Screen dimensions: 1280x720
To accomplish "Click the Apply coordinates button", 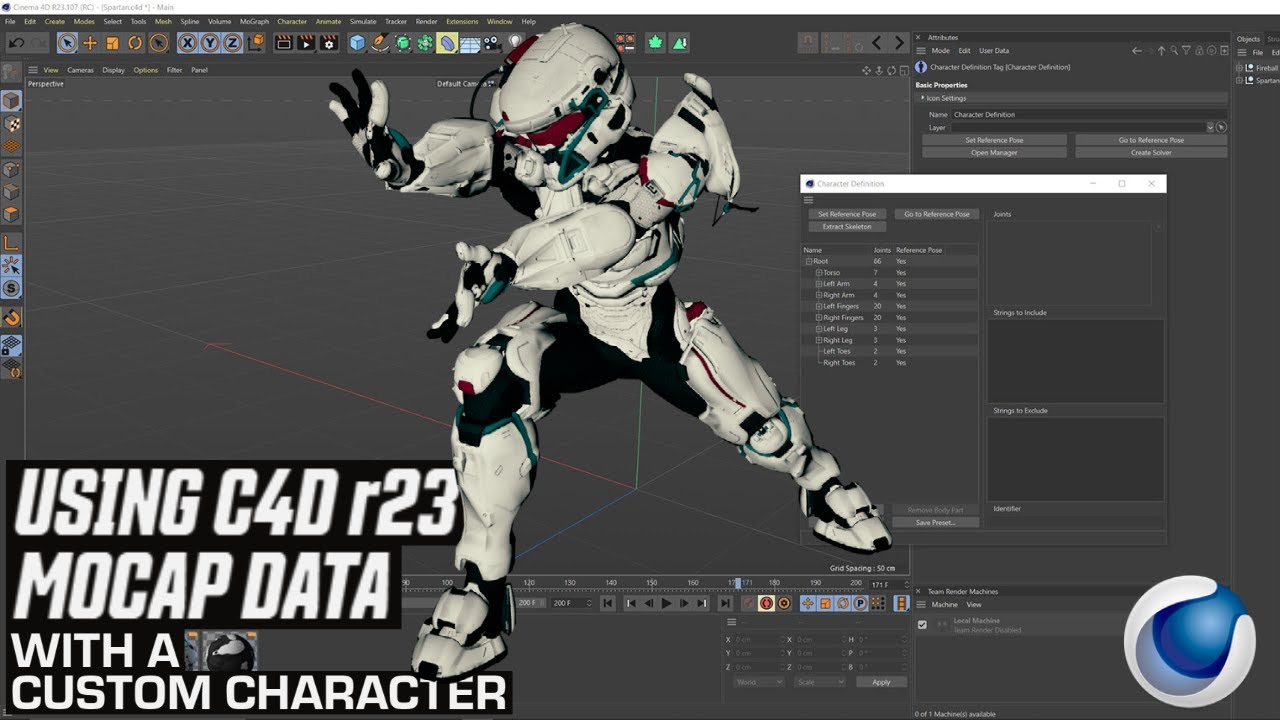I will [x=881, y=682].
